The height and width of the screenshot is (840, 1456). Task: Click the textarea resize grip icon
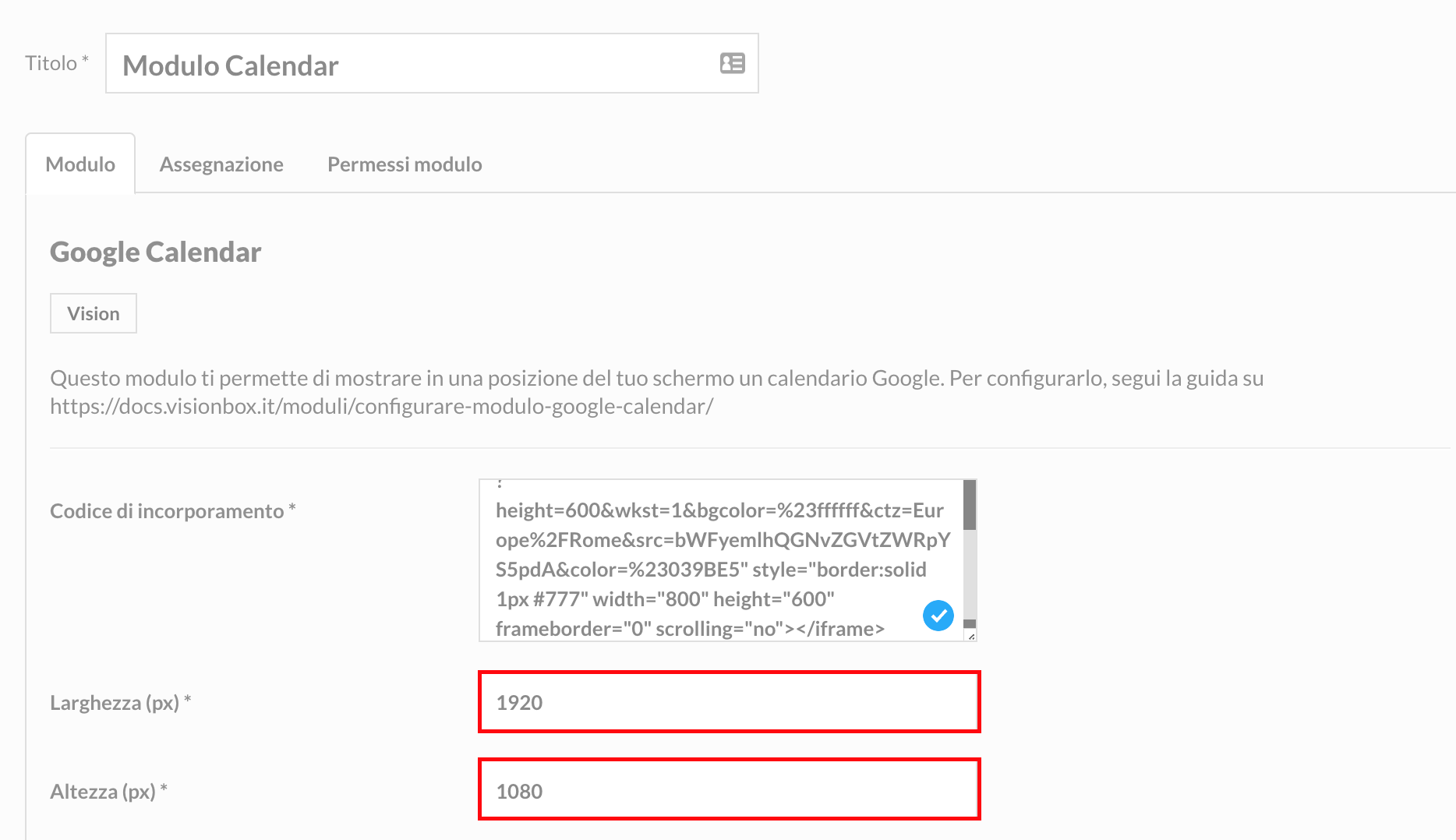[970, 637]
